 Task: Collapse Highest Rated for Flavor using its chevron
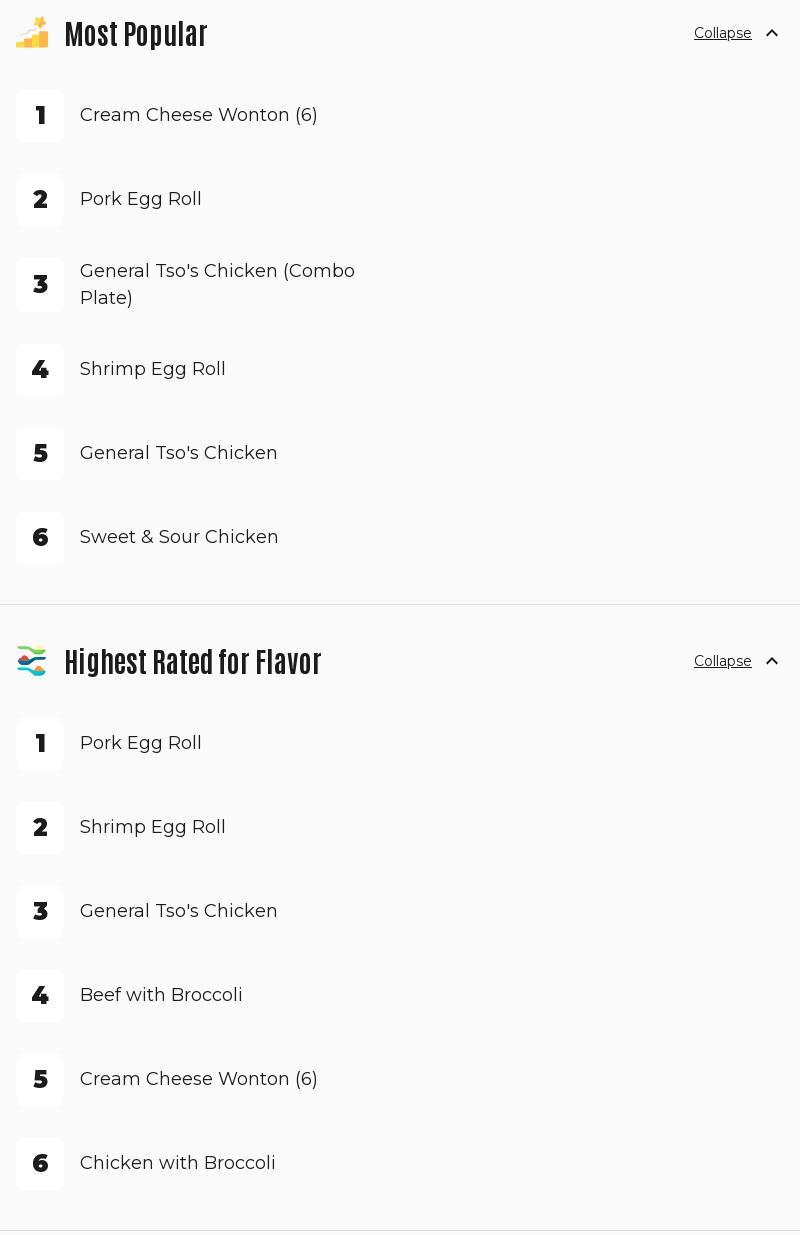[x=772, y=661]
